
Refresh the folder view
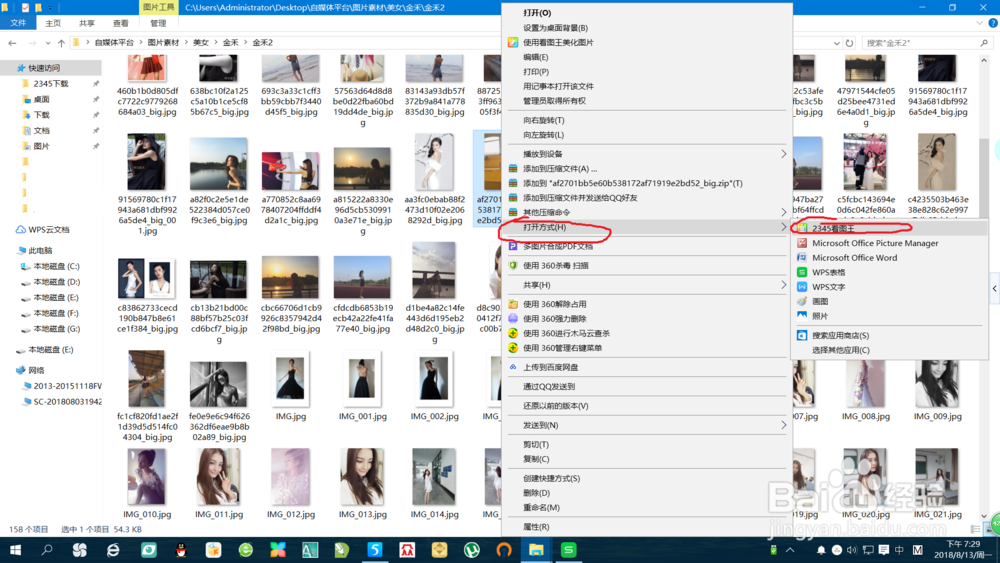point(849,43)
